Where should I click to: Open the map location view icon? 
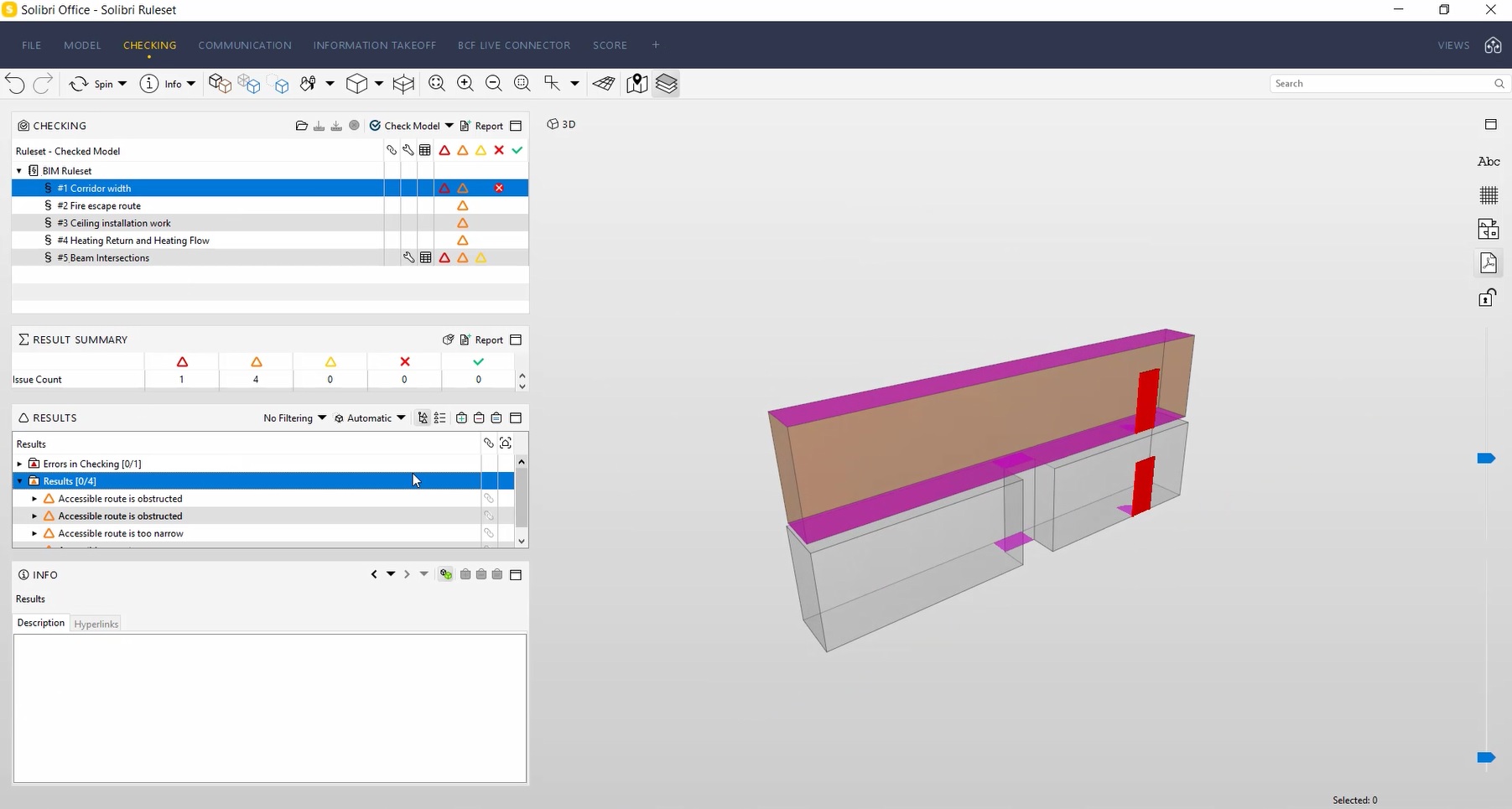(636, 84)
